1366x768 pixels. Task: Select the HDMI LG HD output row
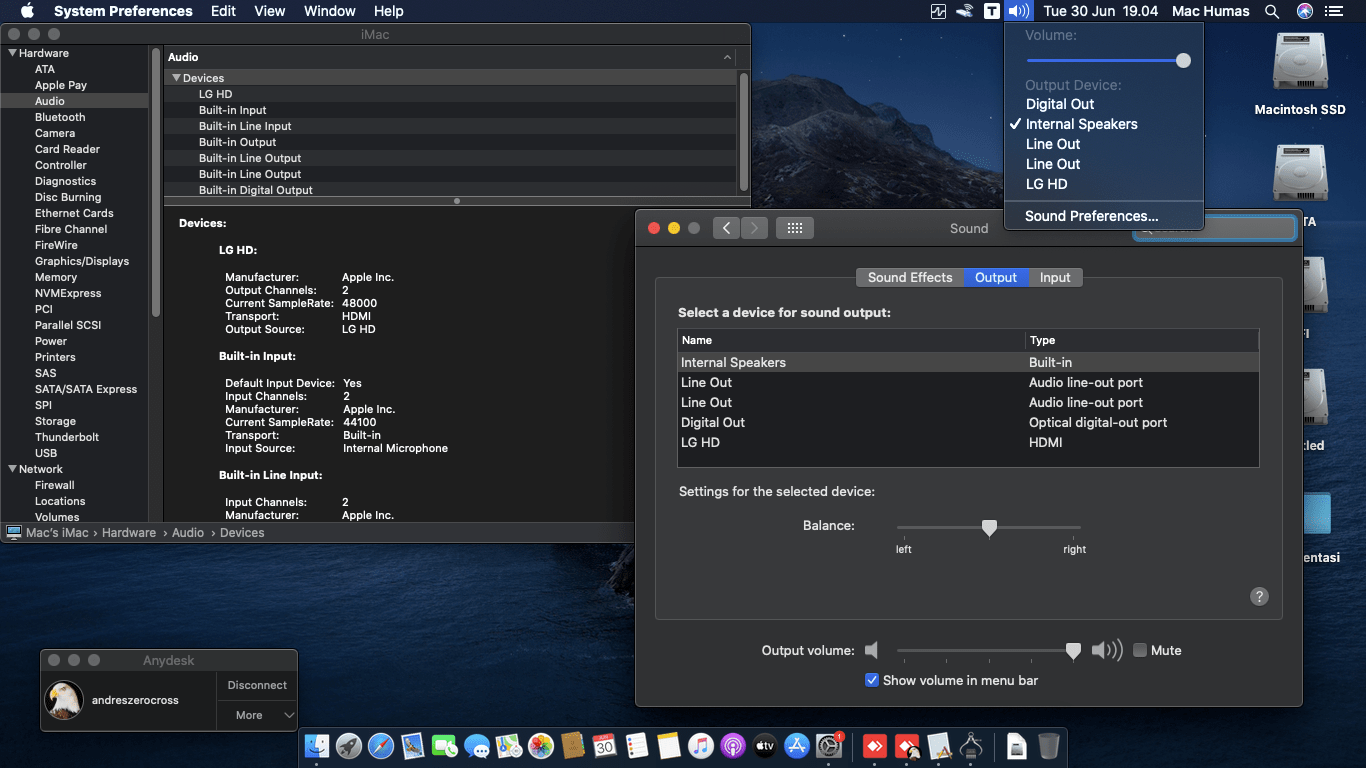click(968, 442)
